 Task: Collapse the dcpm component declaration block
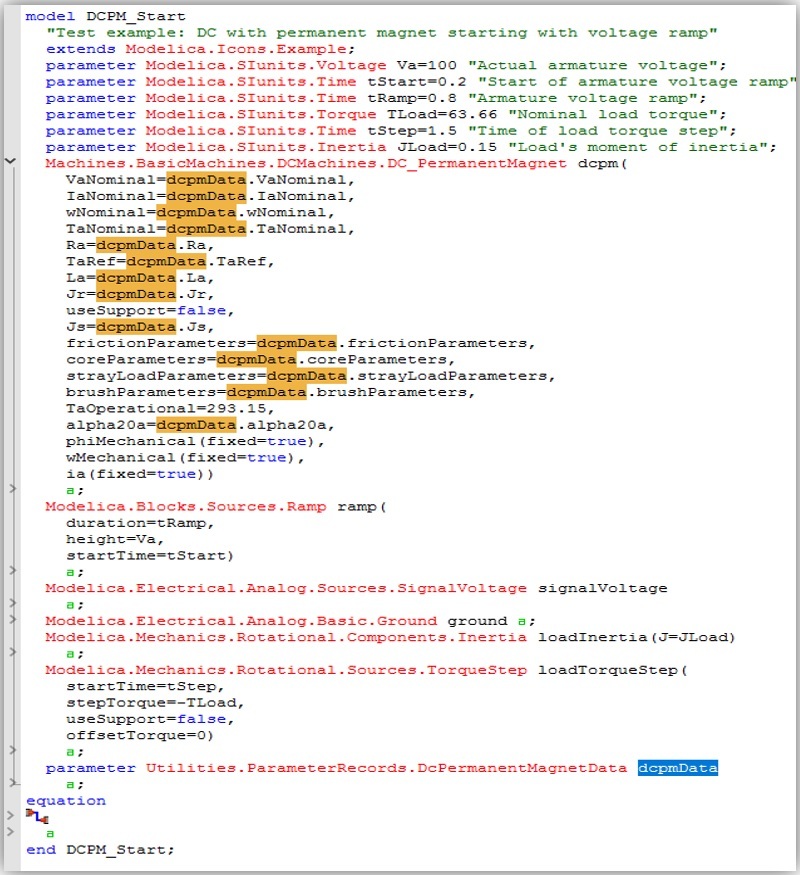tap(10, 161)
